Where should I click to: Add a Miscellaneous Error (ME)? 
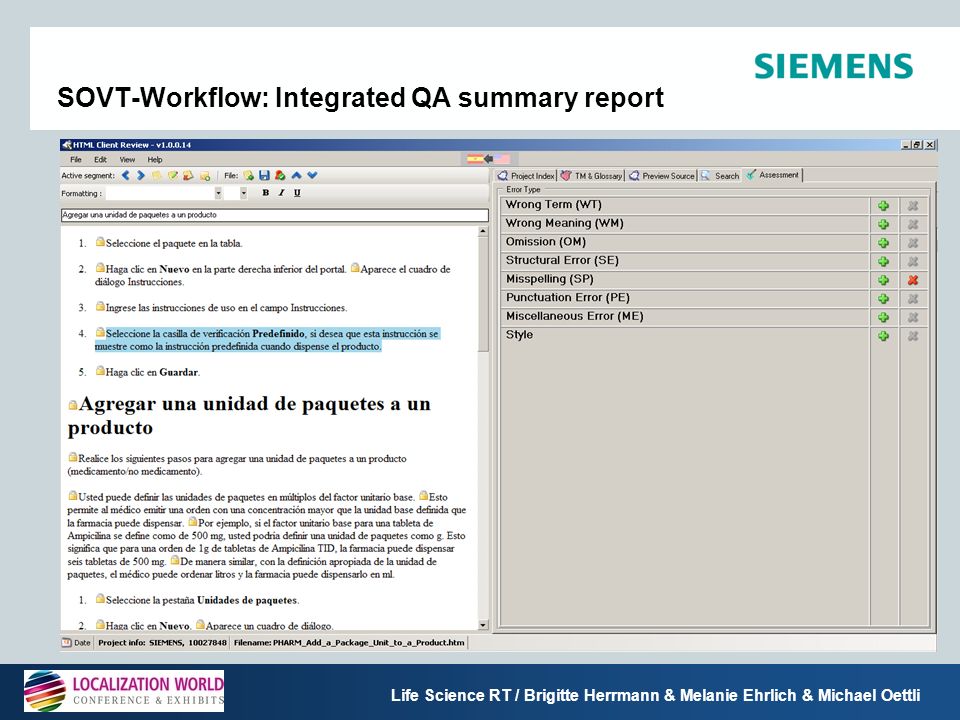(883, 317)
